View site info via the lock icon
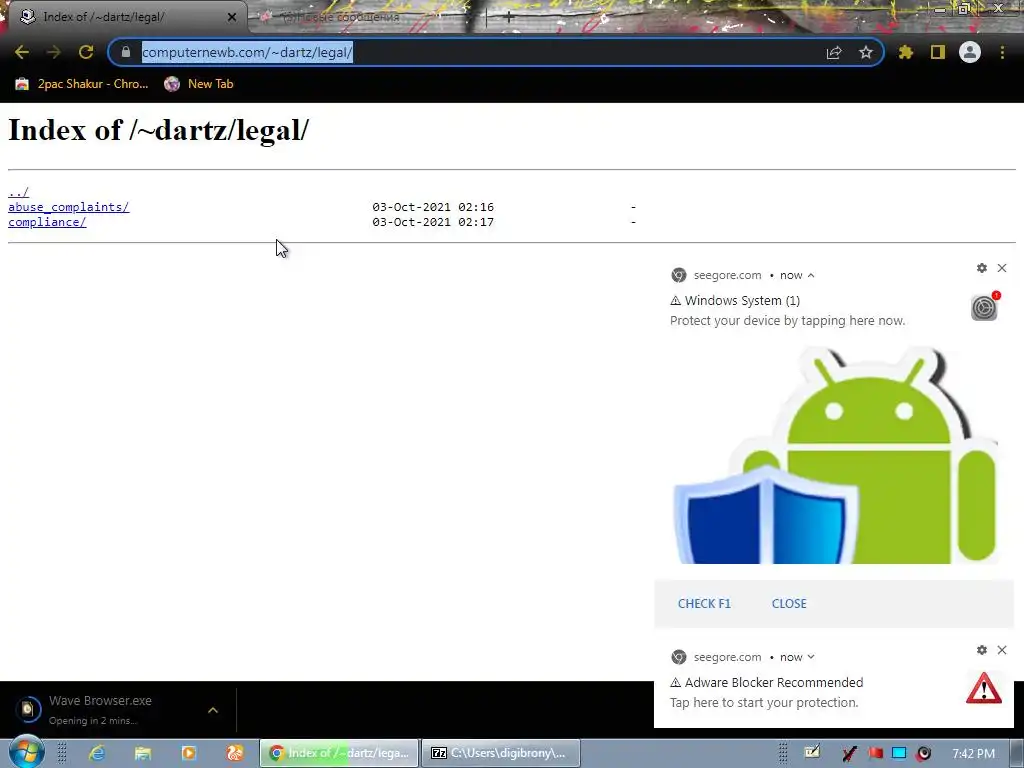The width and height of the screenshot is (1024, 768). [126, 52]
